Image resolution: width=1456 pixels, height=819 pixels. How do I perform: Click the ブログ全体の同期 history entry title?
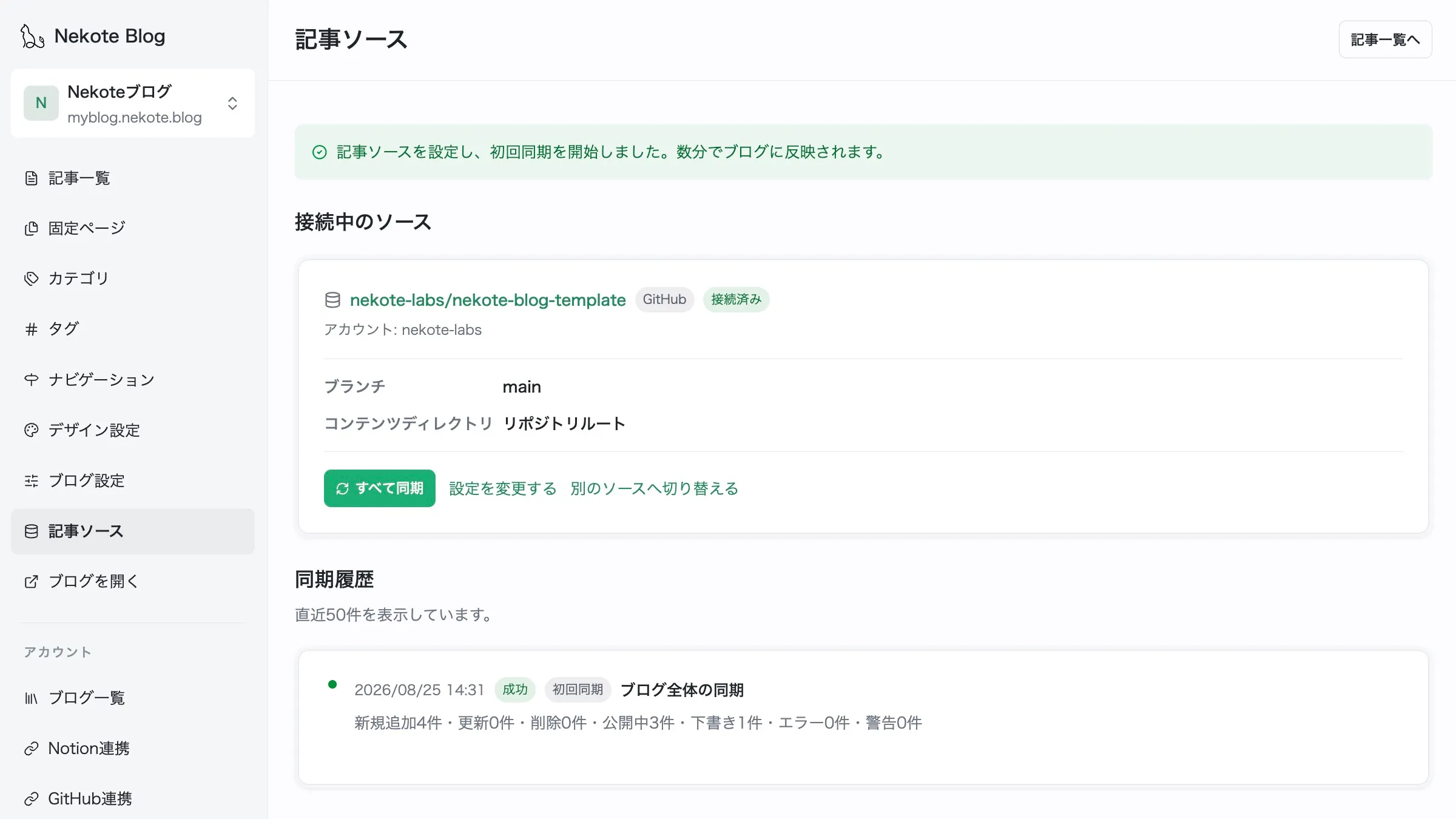pyautogui.click(x=682, y=690)
